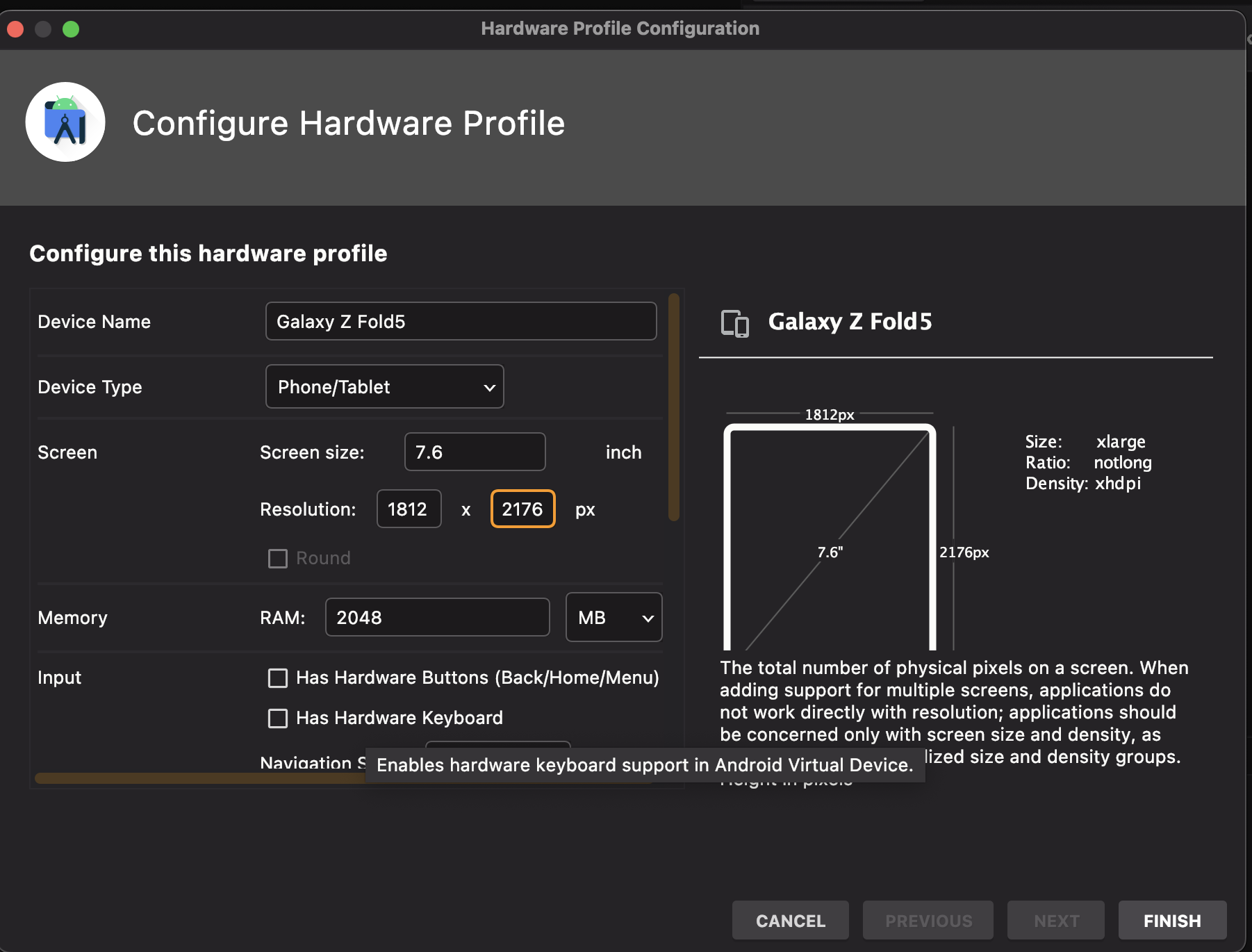Click the 'Configure this hardware profile' heading
The height and width of the screenshot is (952, 1252).
point(208,254)
